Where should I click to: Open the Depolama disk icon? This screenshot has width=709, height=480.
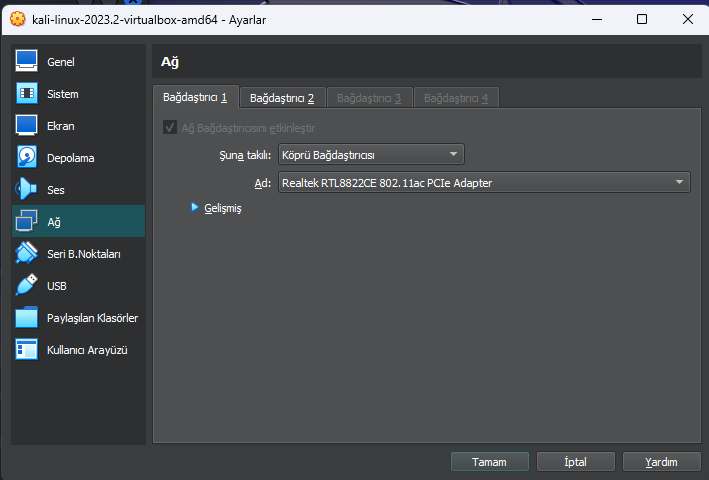(x=27, y=157)
